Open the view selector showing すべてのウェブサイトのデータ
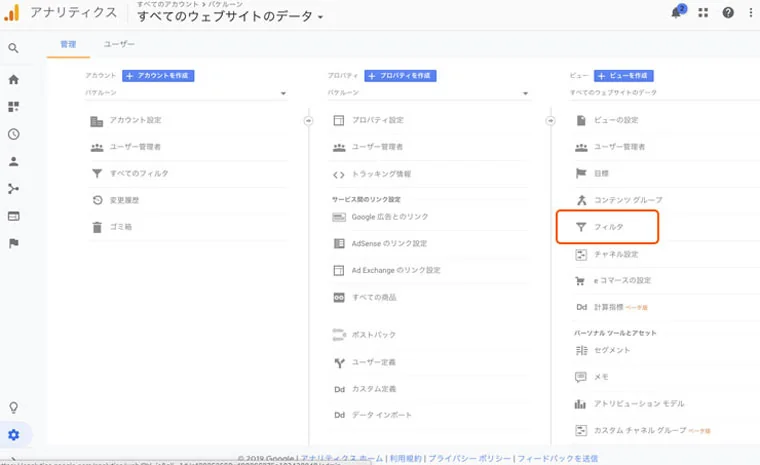This screenshot has width=760, height=465. pyautogui.click(x=665, y=93)
